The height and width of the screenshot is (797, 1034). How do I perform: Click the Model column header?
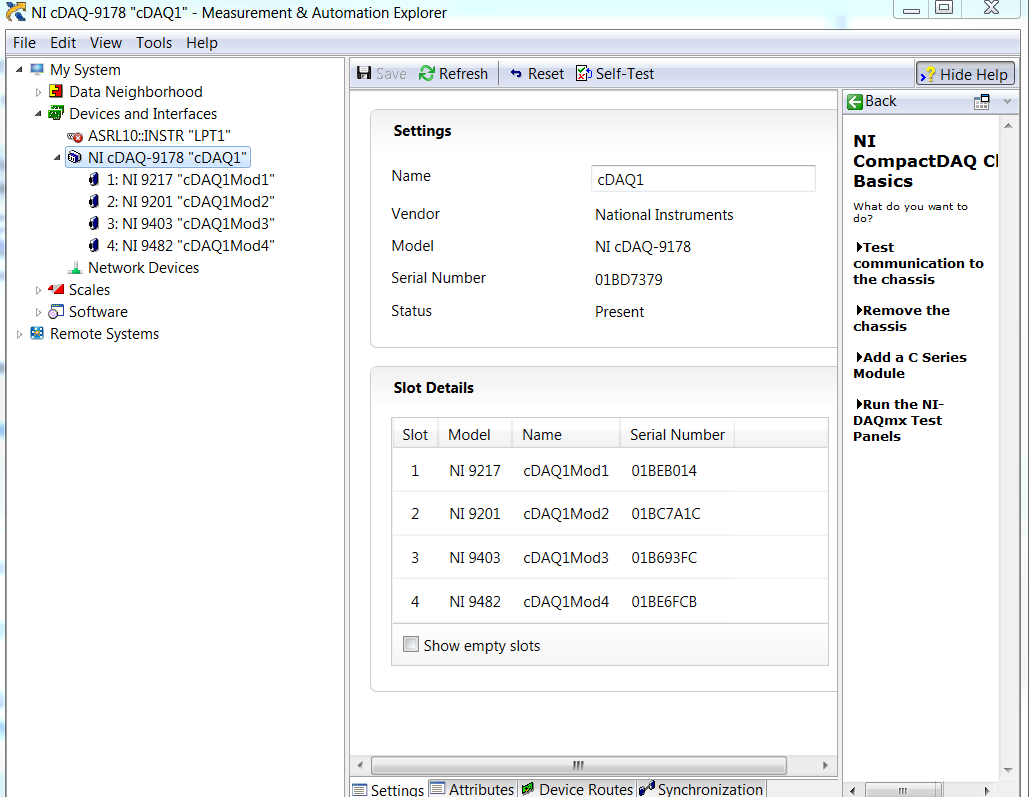[475, 434]
